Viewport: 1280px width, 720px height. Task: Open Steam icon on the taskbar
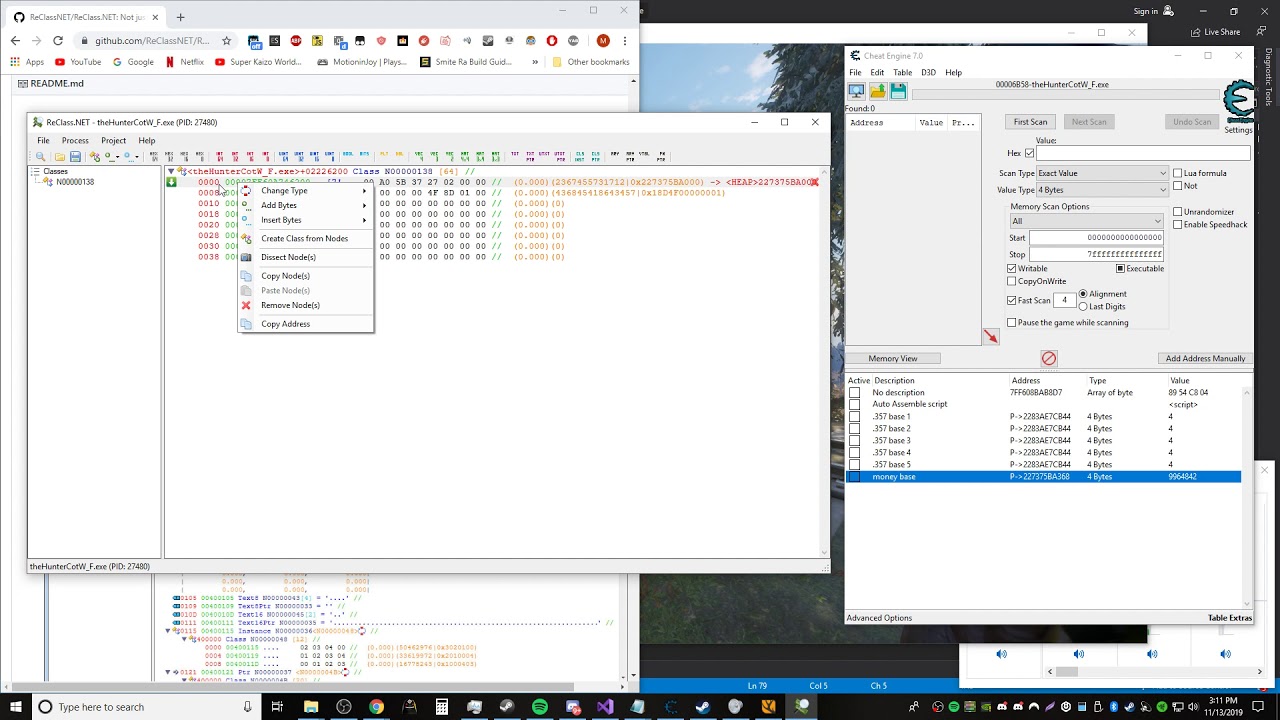coord(703,707)
